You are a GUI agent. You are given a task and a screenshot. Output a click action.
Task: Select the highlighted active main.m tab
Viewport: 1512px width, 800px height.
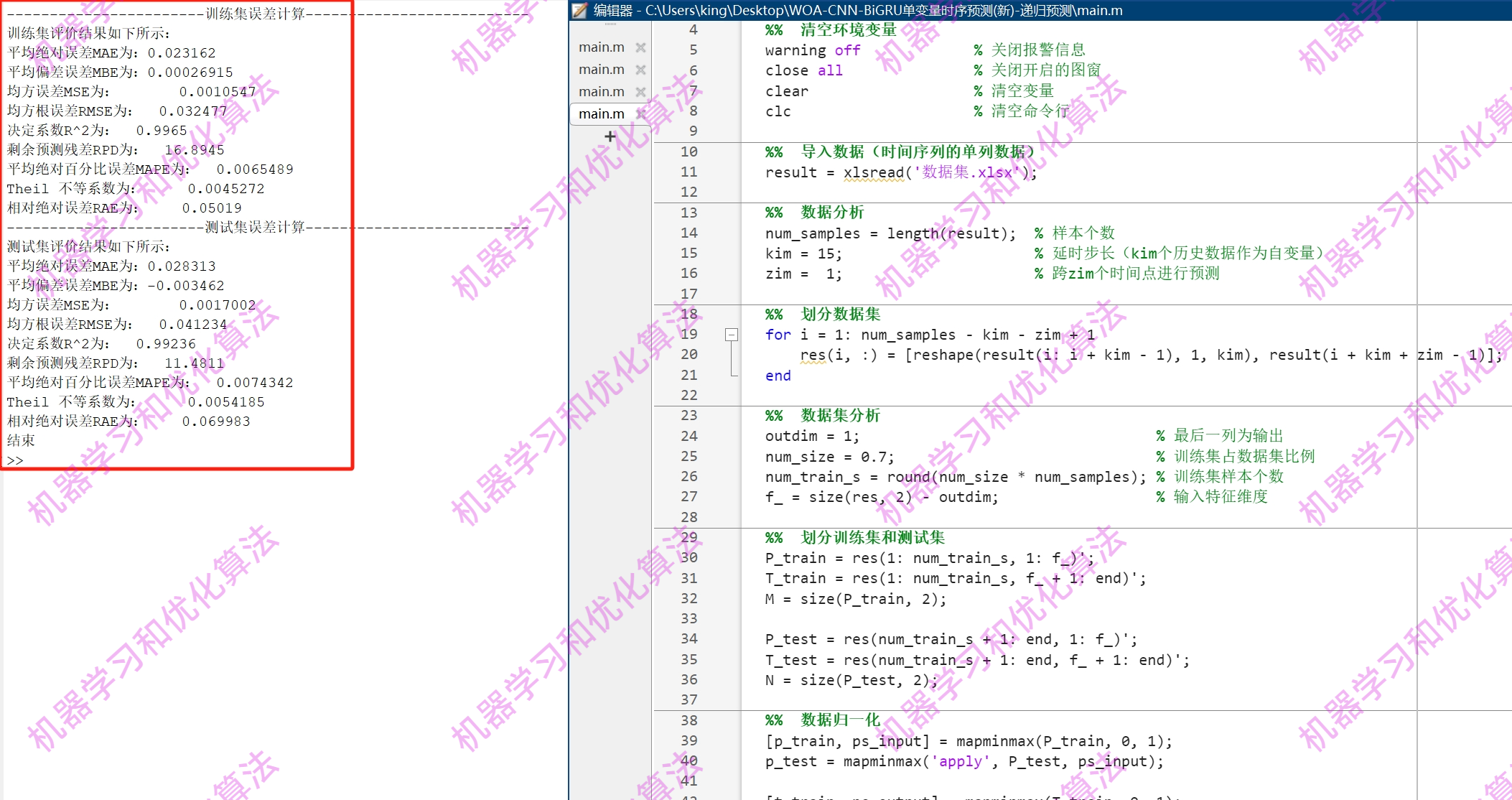[602, 113]
